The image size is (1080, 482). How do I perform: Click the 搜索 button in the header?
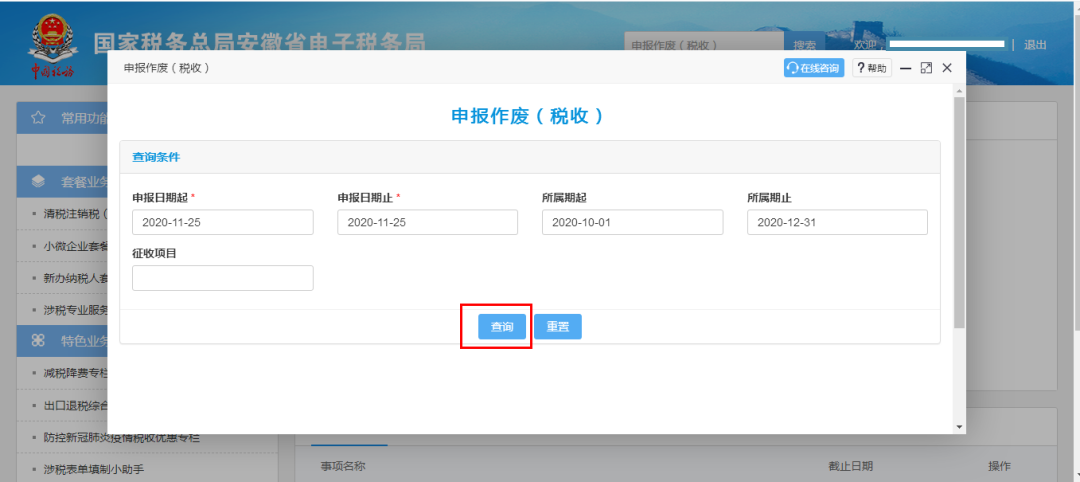804,45
